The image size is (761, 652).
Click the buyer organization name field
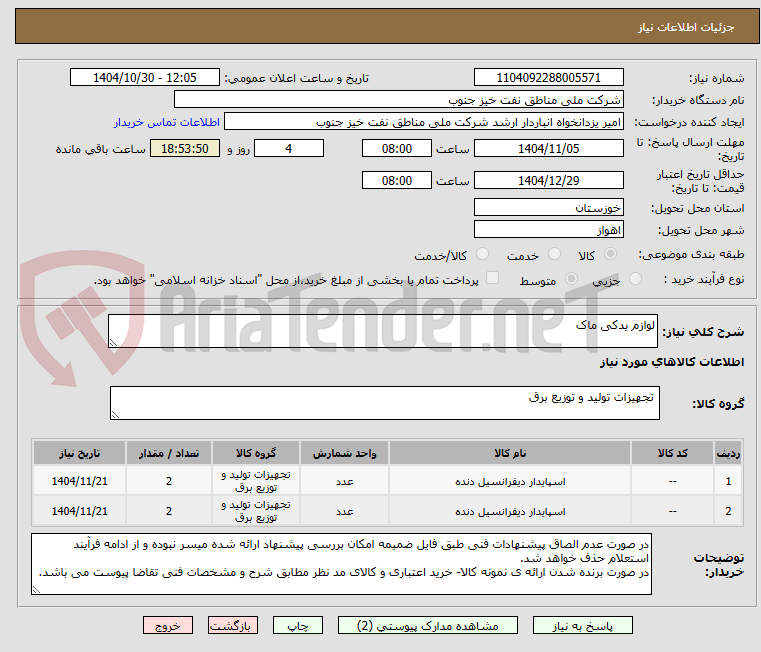pos(398,100)
